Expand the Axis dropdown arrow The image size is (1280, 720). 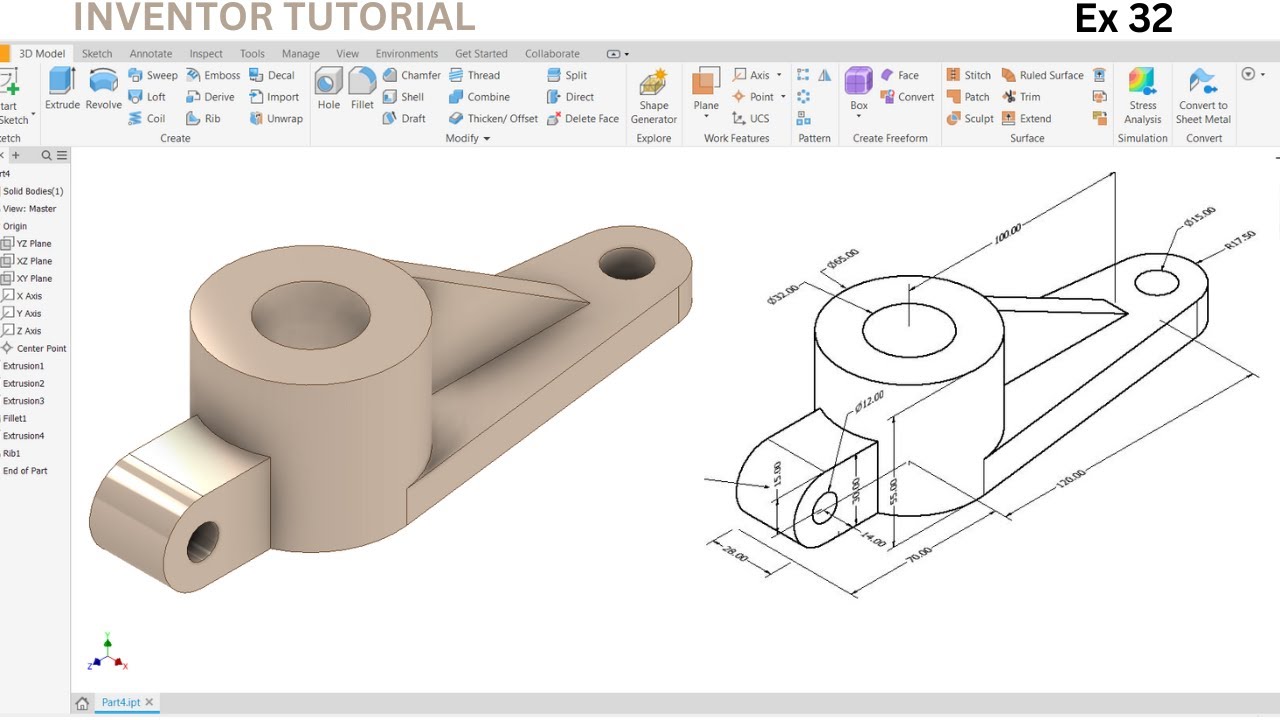[779, 75]
